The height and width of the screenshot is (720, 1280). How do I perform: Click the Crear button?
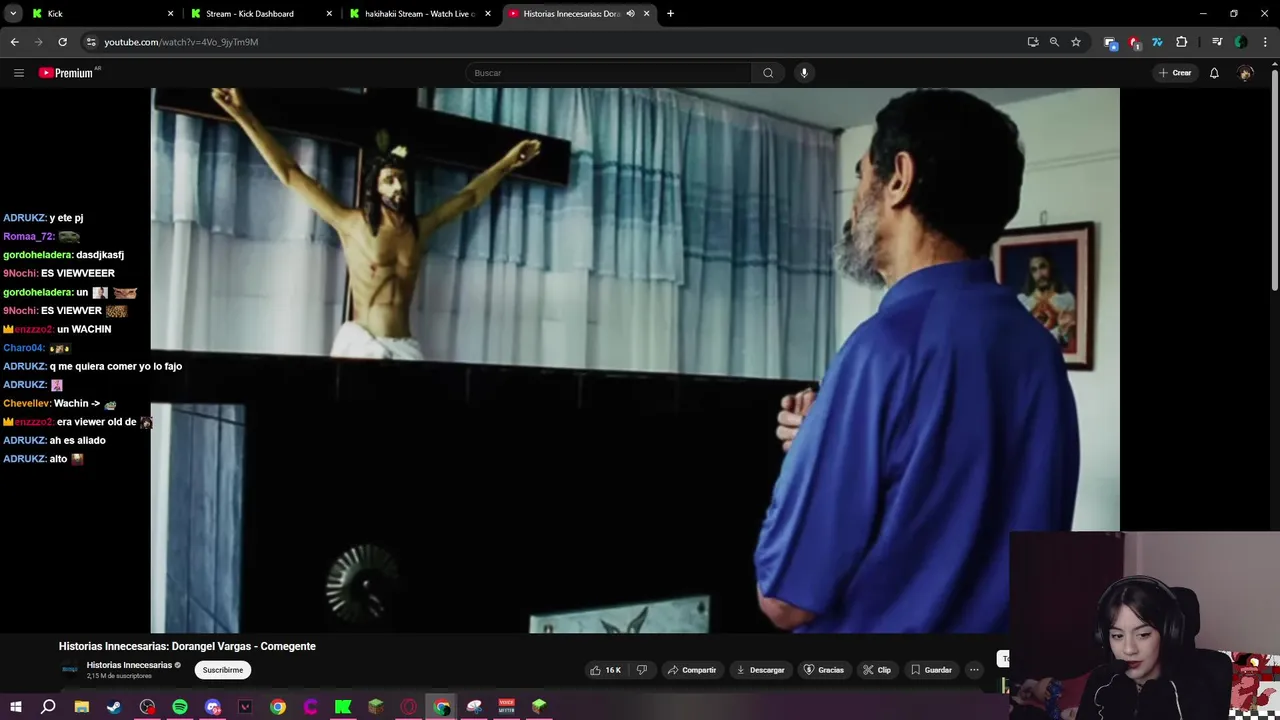pyautogui.click(x=1175, y=73)
